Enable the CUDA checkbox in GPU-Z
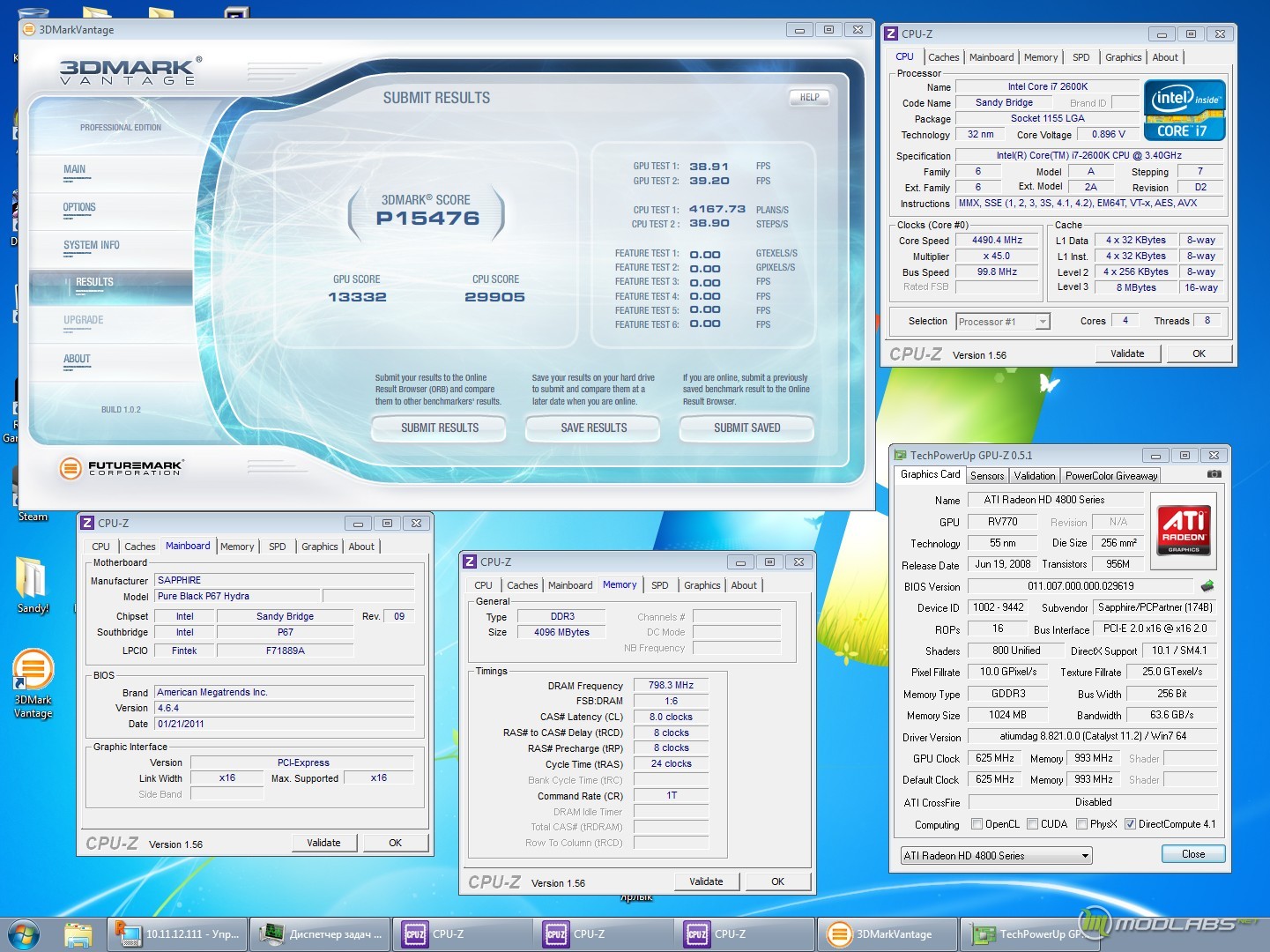 pos(1032,824)
